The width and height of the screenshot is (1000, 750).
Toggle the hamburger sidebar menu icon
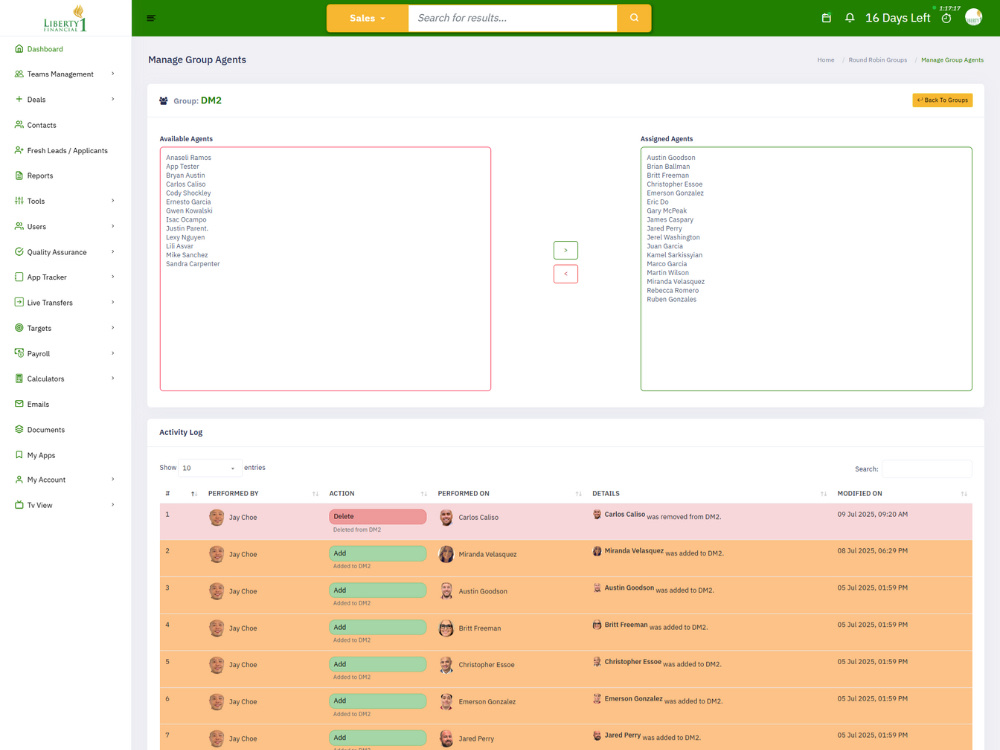tap(151, 18)
